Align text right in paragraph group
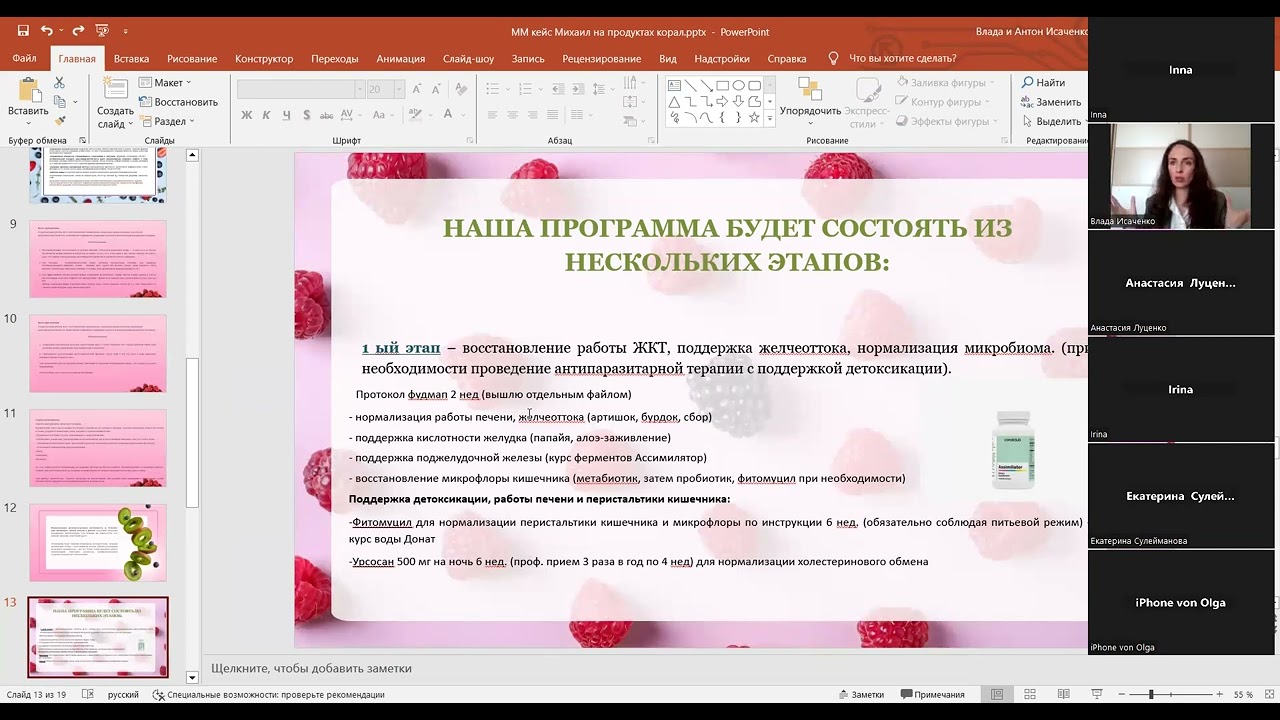This screenshot has width=1280, height=720. pos(532,115)
